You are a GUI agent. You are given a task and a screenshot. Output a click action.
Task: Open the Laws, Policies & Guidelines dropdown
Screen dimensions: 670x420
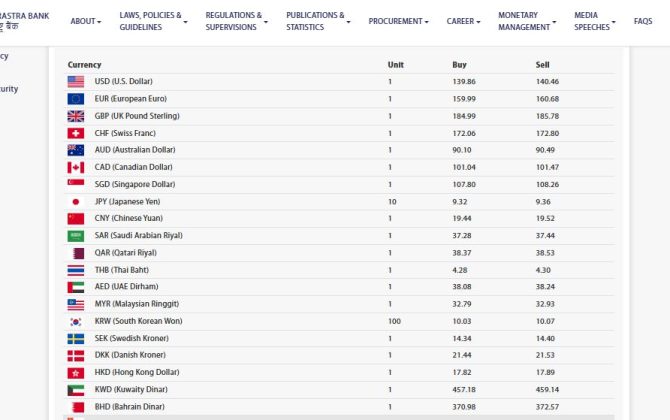pyautogui.click(x=153, y=21)
